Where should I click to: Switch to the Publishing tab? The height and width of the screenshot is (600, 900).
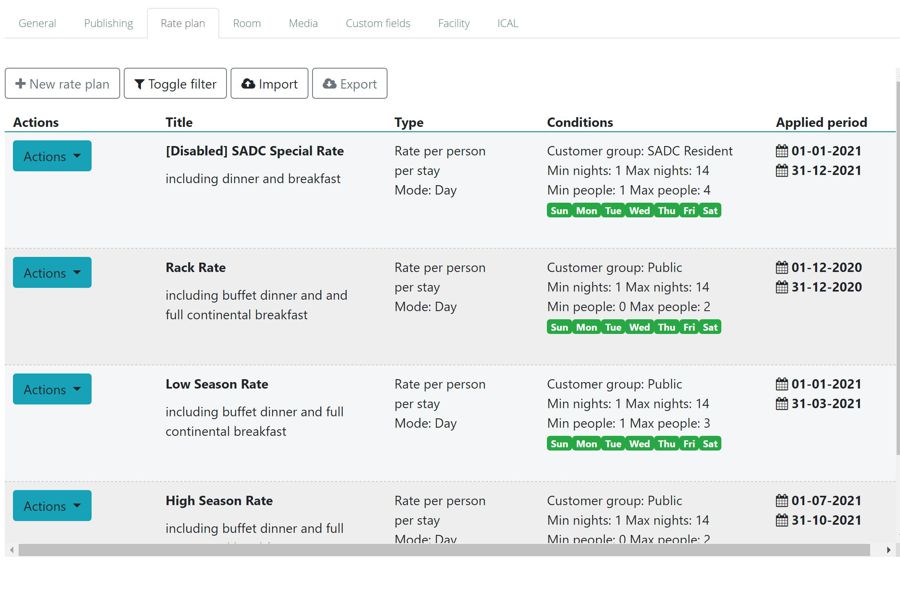108,23
